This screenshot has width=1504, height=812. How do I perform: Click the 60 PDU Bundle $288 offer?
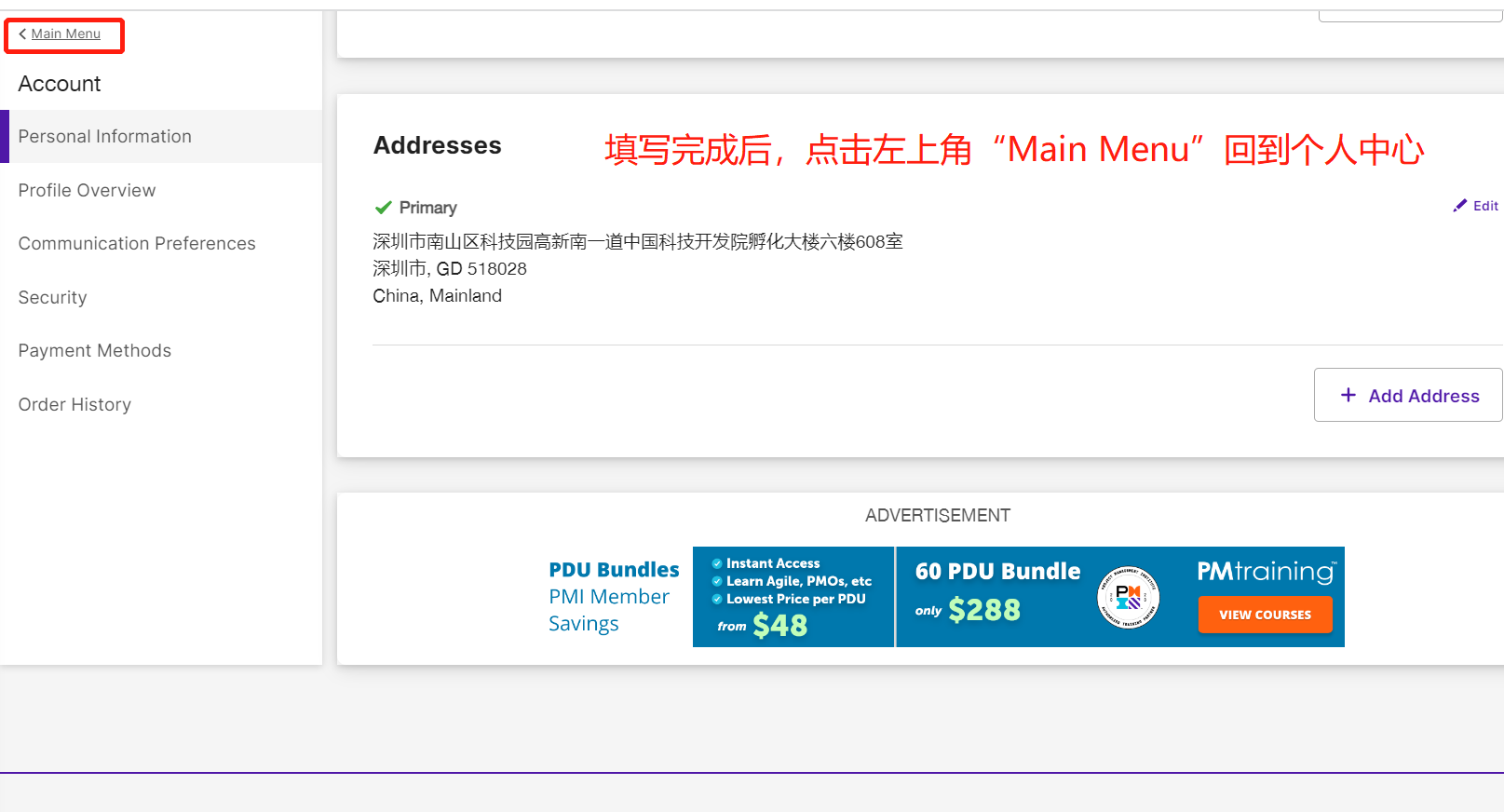(x=997, y=591)
